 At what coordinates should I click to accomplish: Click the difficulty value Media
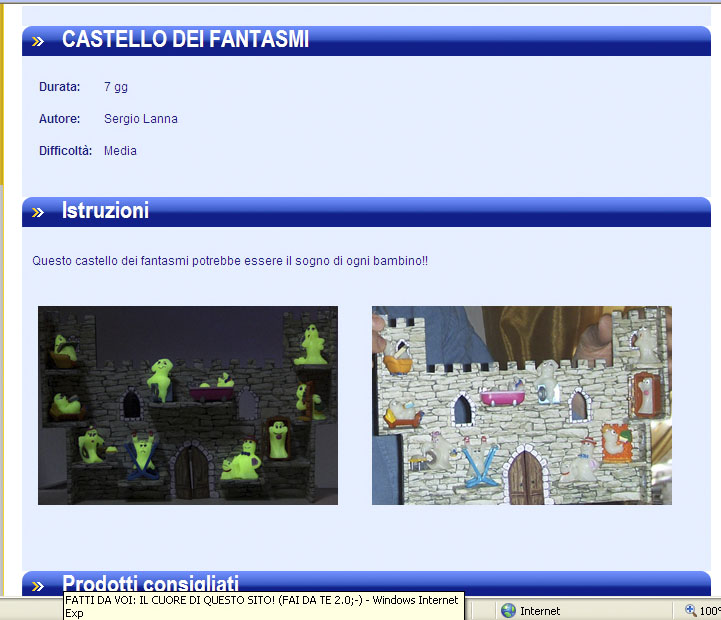[120, 151]
